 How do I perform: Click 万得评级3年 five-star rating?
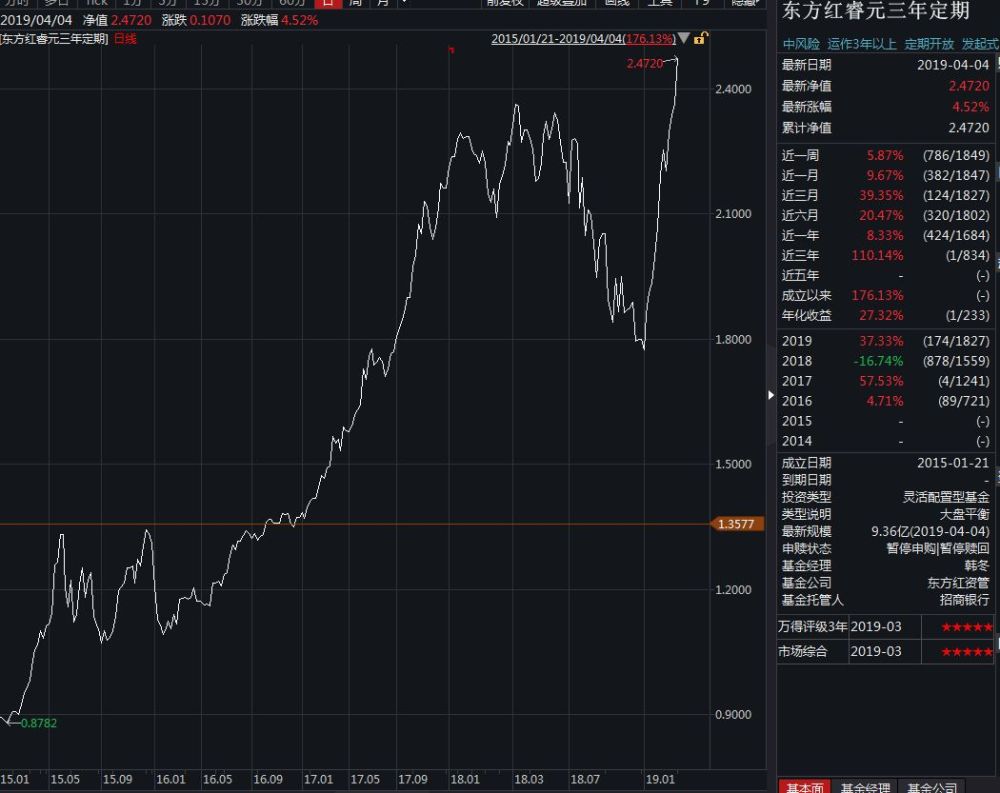point(967,627)
